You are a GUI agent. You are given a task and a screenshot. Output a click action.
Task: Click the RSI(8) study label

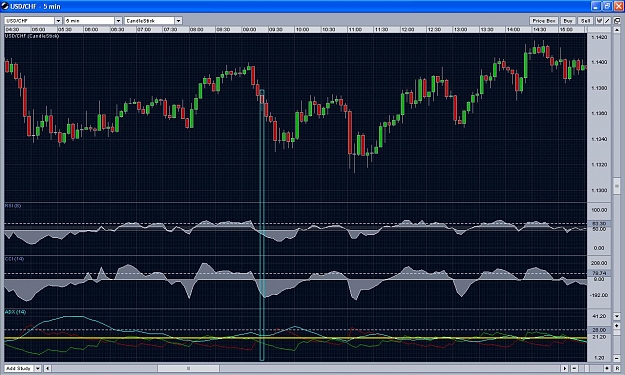(x=13, y=206)
